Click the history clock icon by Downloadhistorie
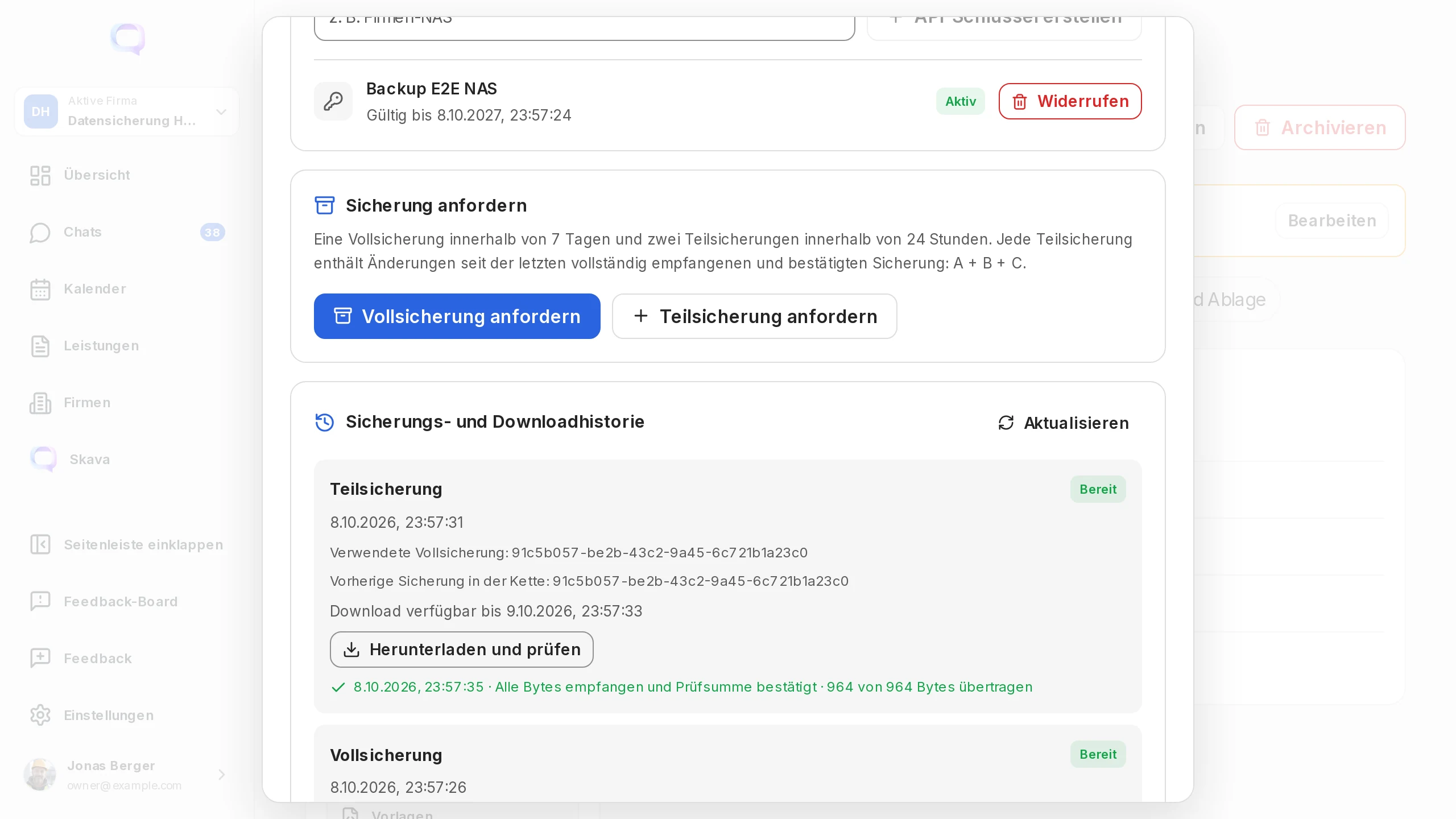1456x819 pixels. coord(325,422)
